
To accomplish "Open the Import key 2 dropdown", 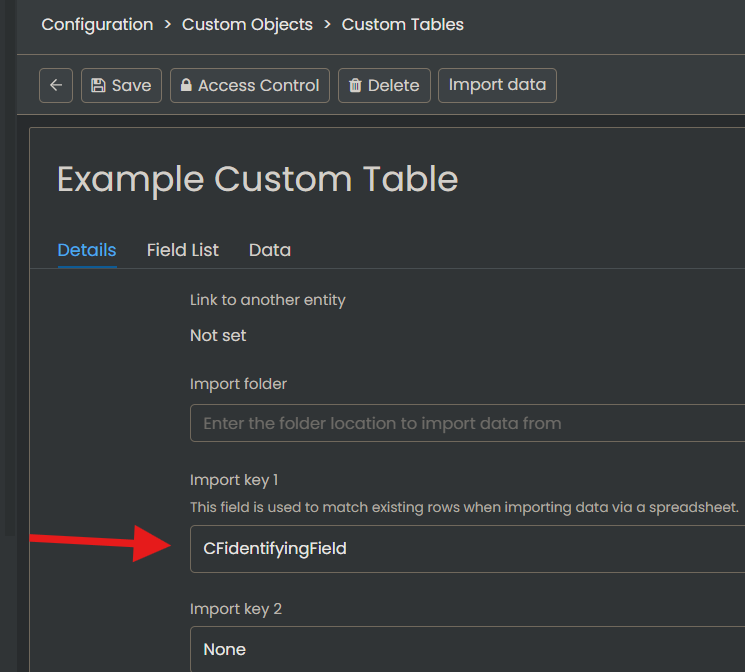I will (x=468, y=649).
